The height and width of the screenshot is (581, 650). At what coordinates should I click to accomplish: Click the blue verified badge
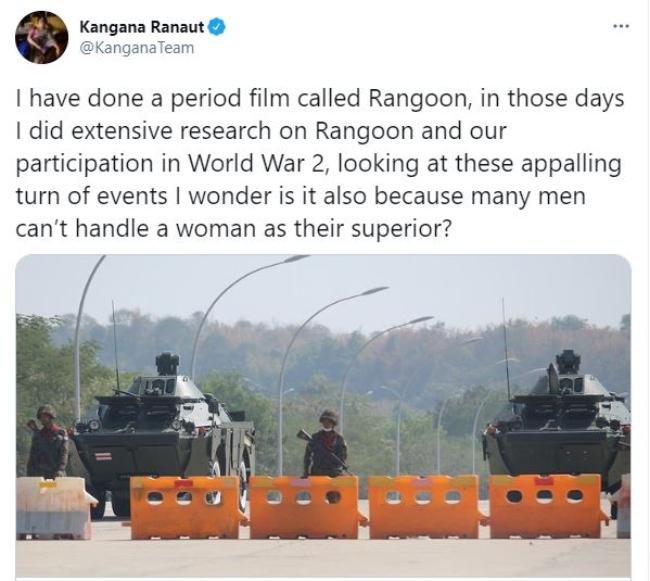216,27
